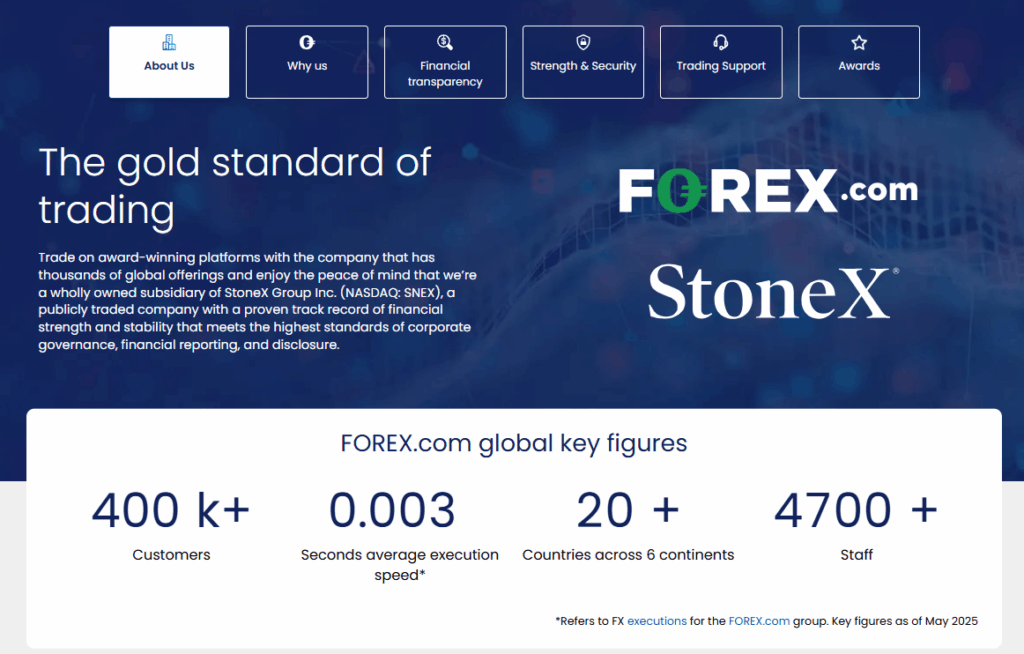Viewport: 1024px width, 654px height.
Task: Select the About Us tab label
Action: [x=169, y=66]
